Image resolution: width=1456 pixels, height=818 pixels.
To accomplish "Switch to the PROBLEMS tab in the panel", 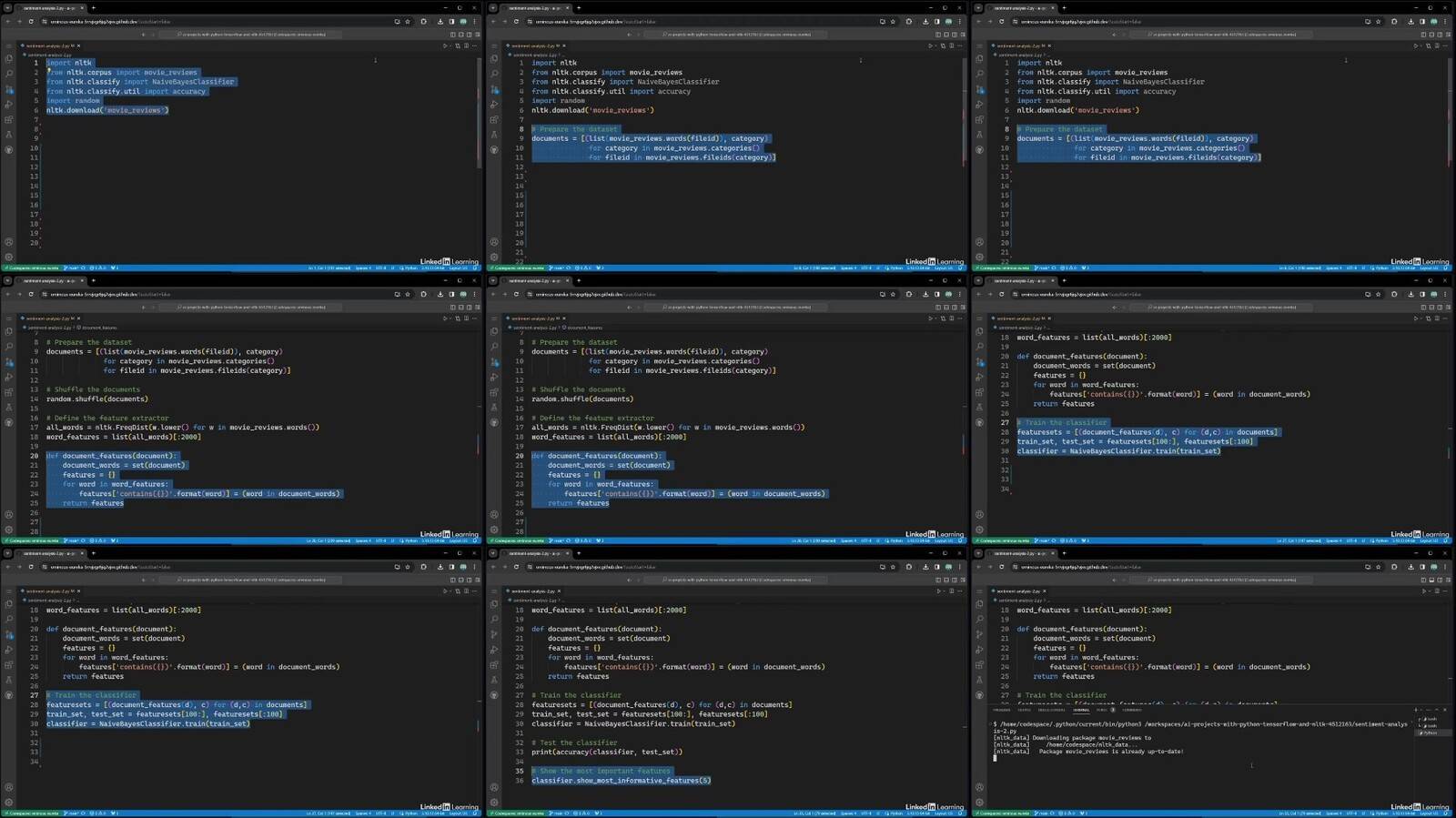I will [1002, 710].
